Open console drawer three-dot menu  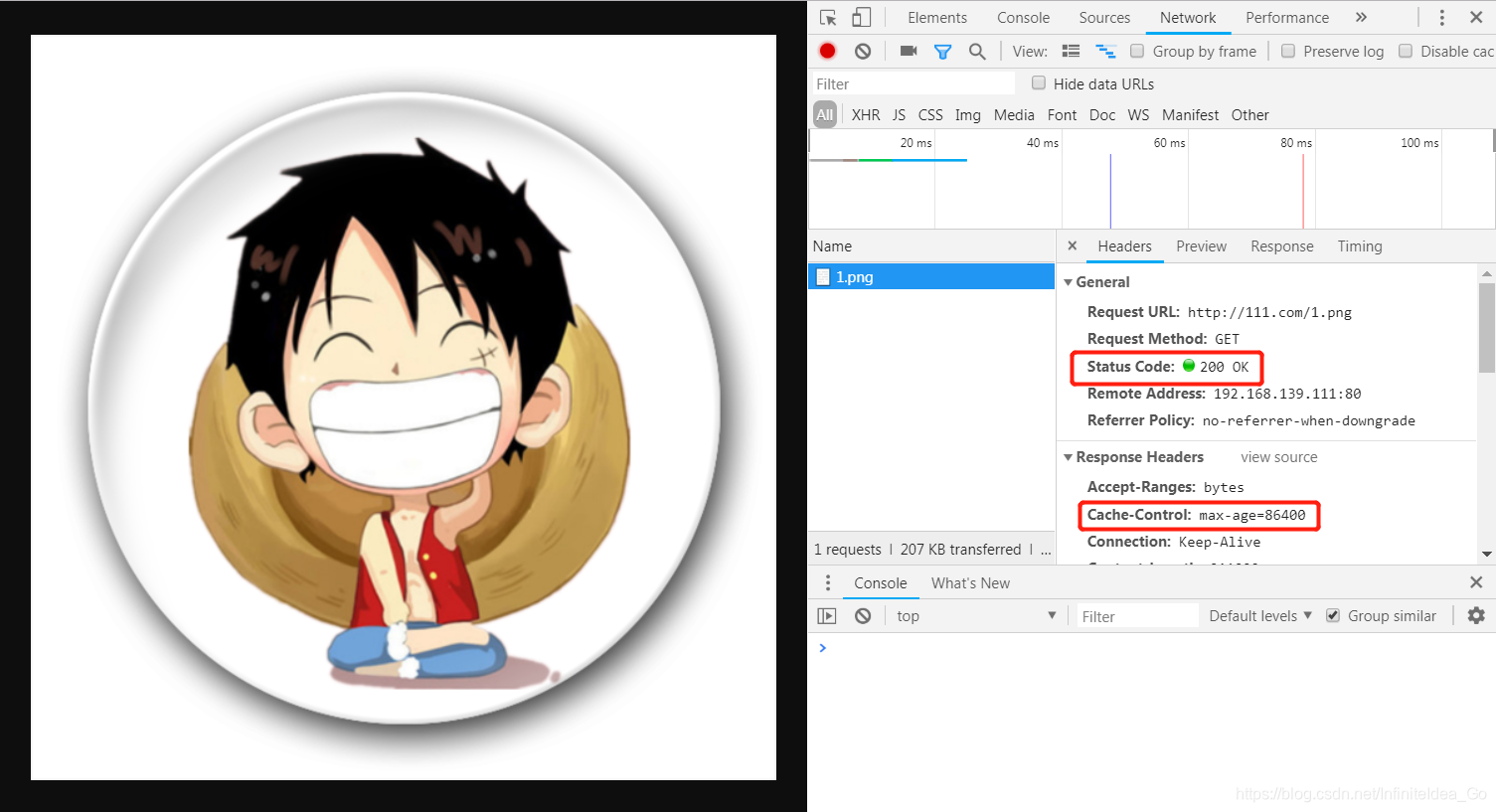[x=828, y=582]
